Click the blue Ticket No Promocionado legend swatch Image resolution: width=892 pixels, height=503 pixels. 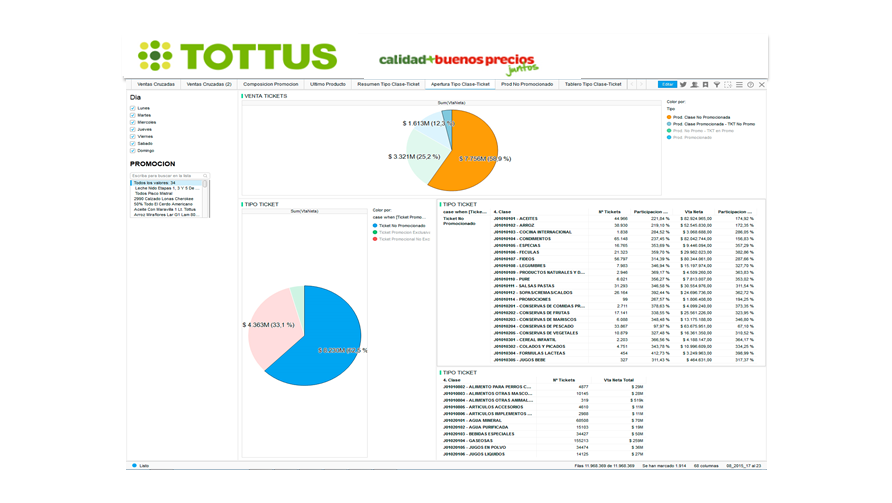click(375, 226)
